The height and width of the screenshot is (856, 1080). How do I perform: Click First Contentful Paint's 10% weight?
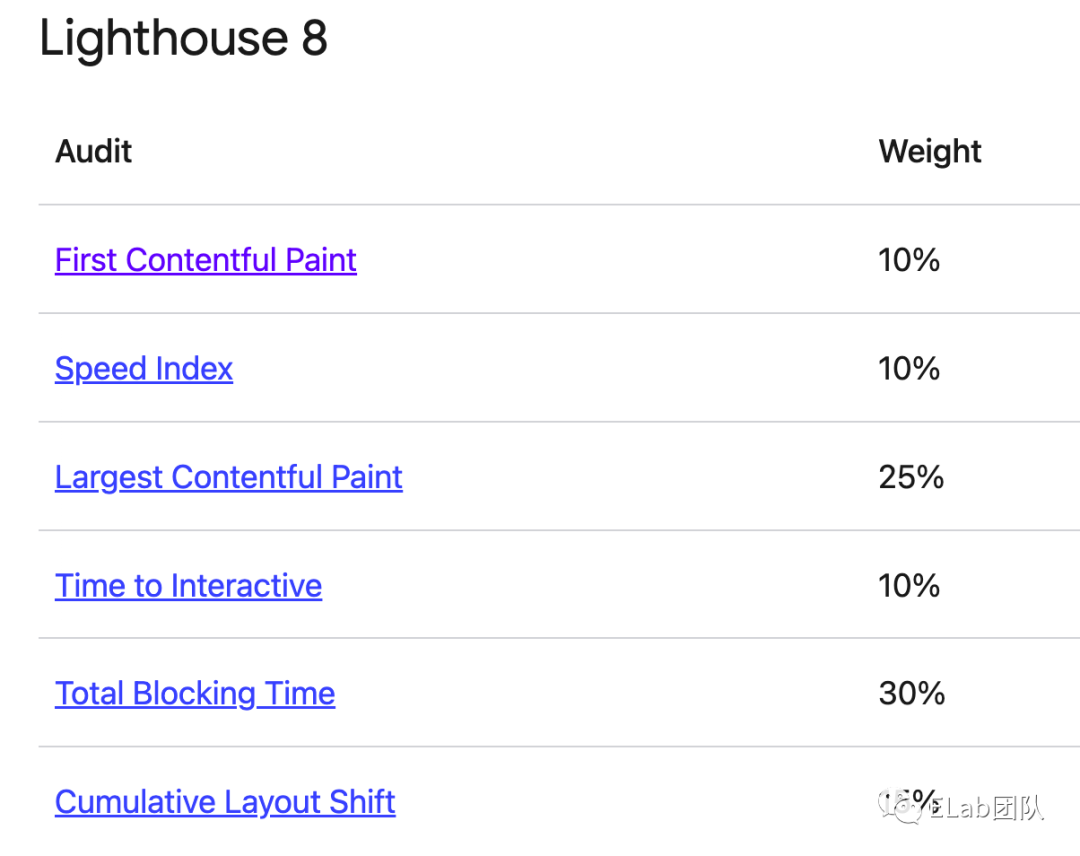point(909,260)
